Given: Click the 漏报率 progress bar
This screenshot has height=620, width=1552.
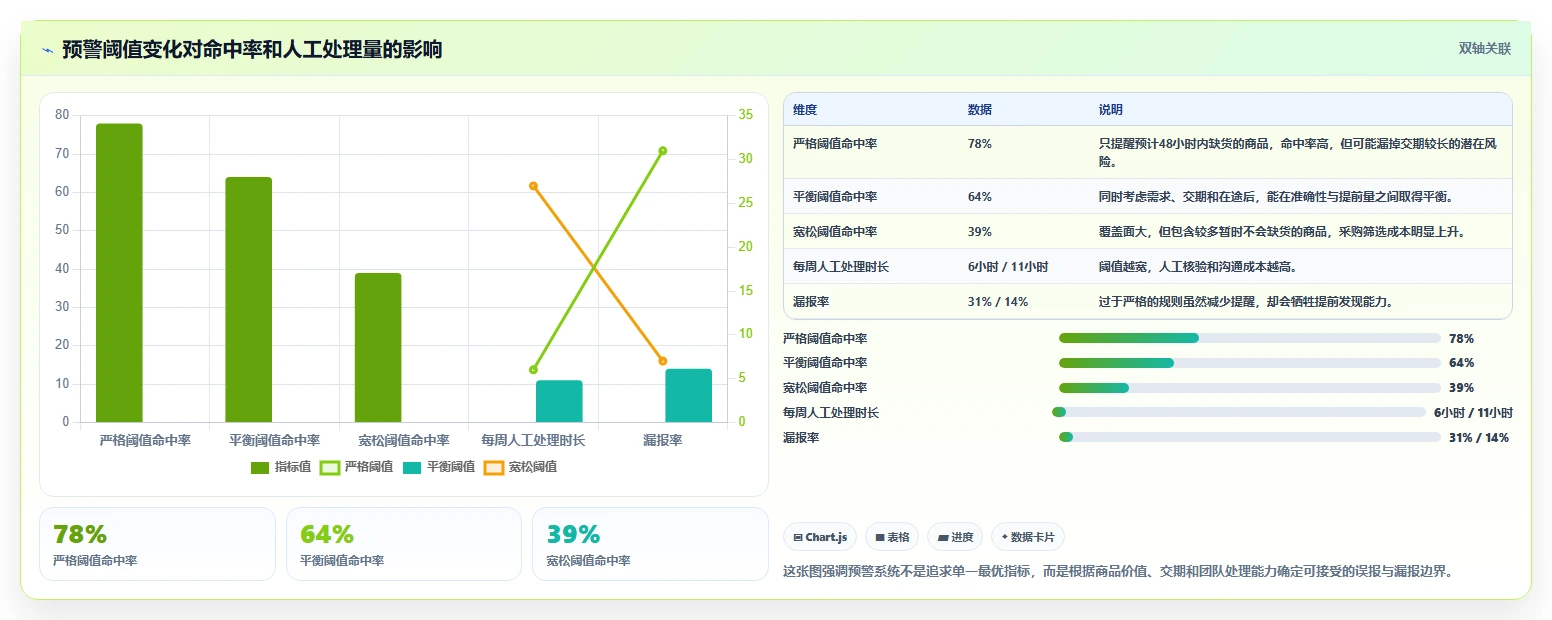Looking at the screenshot, I should coord(1250,437).
